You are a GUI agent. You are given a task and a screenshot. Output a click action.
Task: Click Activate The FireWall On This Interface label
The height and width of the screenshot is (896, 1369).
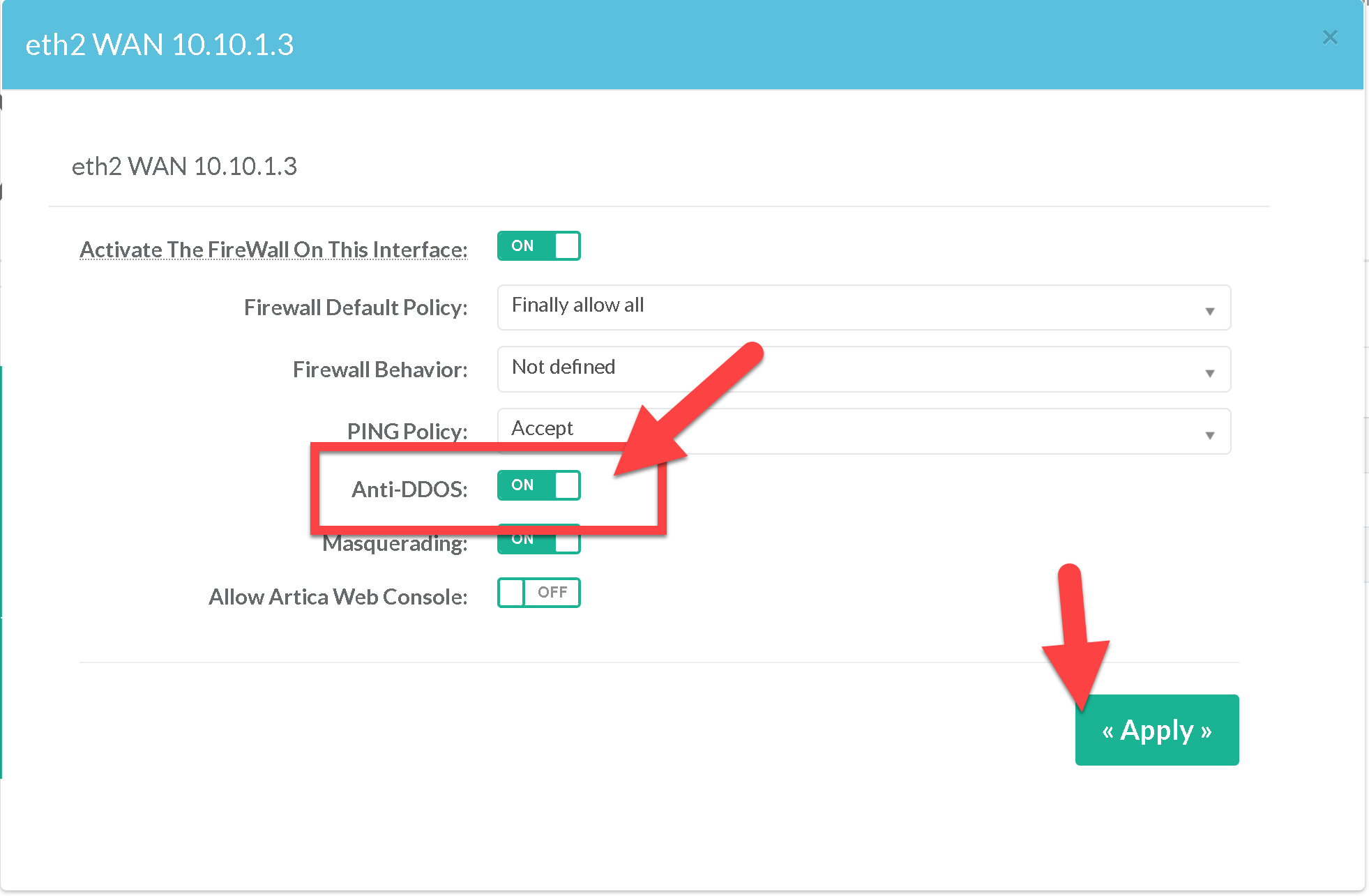[273, 250]
